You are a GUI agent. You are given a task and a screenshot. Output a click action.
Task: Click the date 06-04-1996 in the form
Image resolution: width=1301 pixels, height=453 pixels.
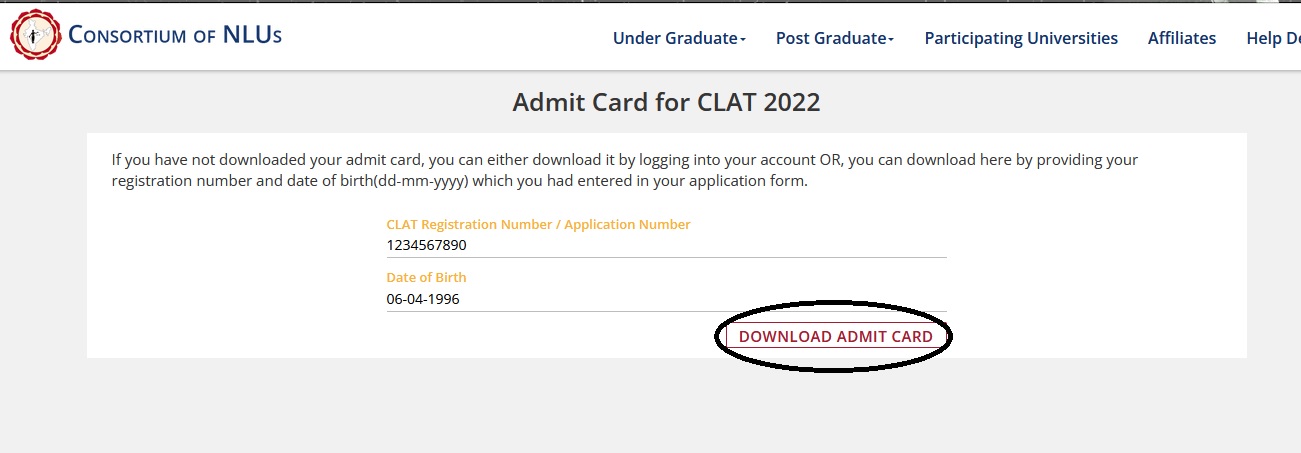pos(423,299)
